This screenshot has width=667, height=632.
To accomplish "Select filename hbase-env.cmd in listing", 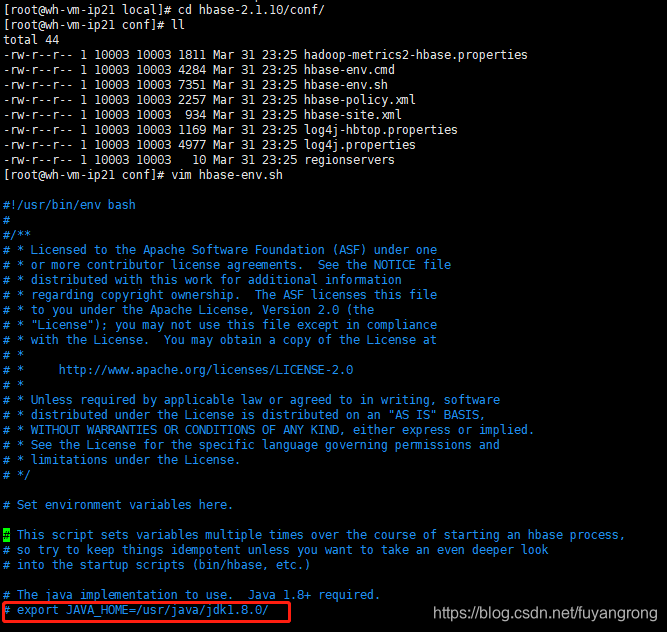I will (x=349, y=70).
